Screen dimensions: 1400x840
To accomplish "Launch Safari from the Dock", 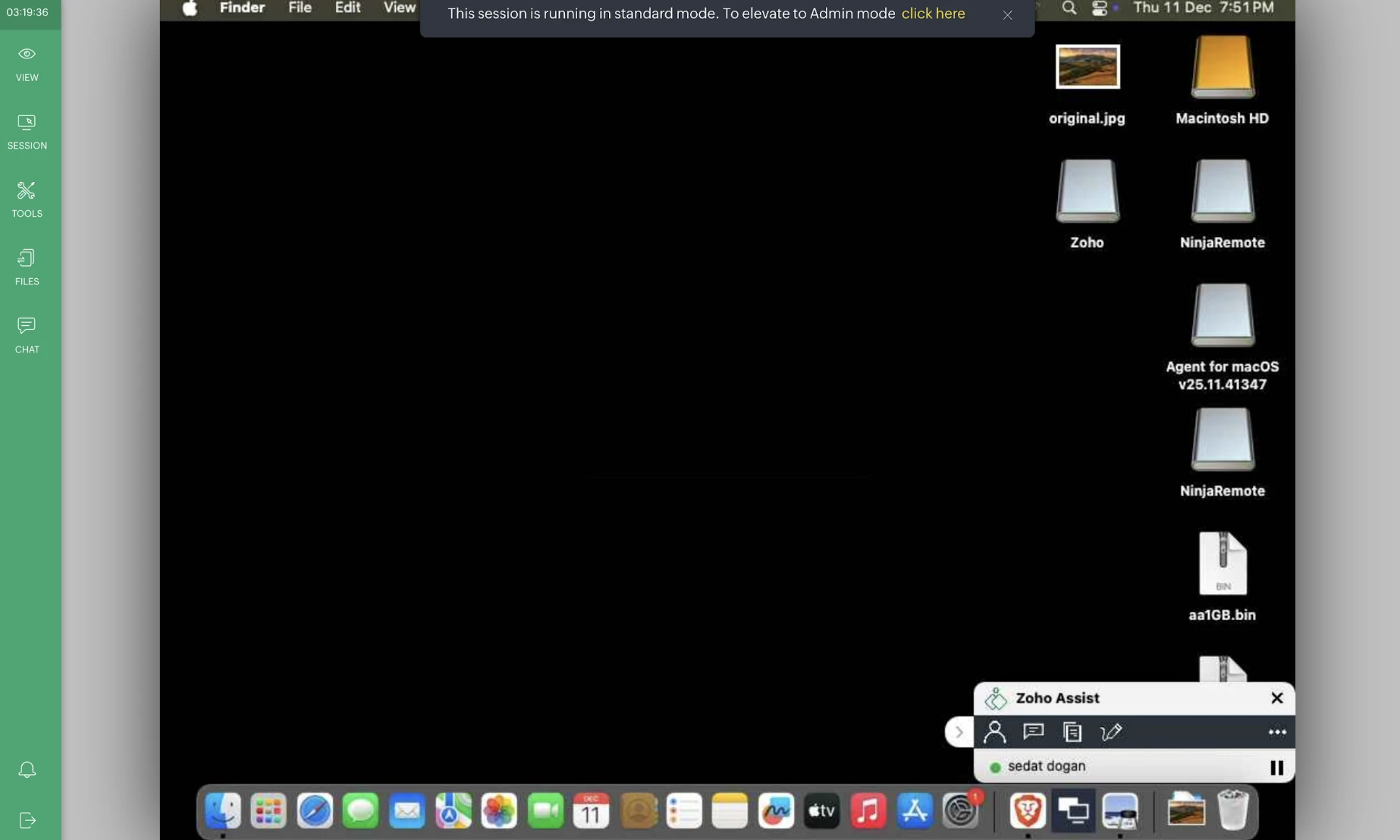I will tap(315, 811).
